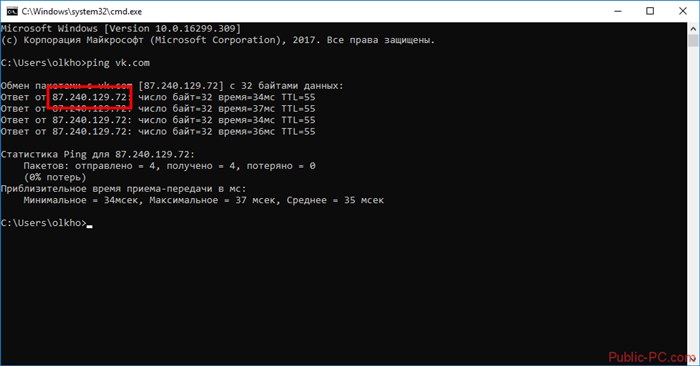Image resolution: width=700 pixels, height=366 pixels.
Task: Click the Public-PC.com watermark
Action: [651, 358]
